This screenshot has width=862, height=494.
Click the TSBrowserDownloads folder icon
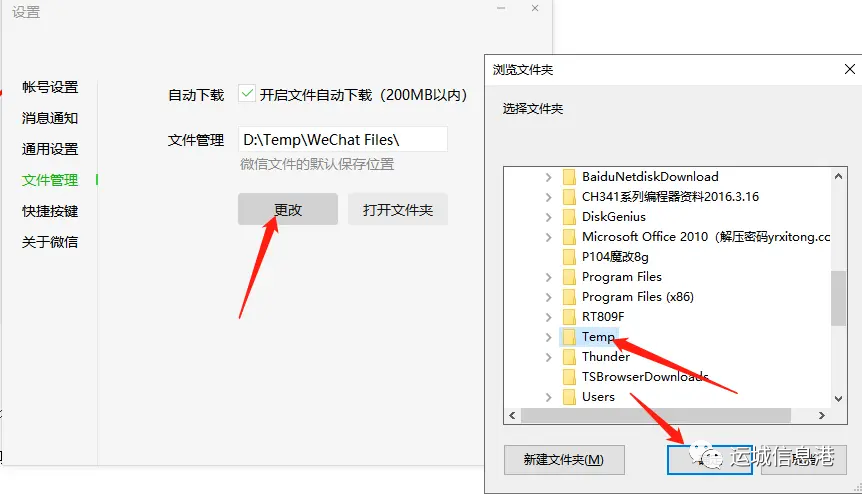click(569, 377)
